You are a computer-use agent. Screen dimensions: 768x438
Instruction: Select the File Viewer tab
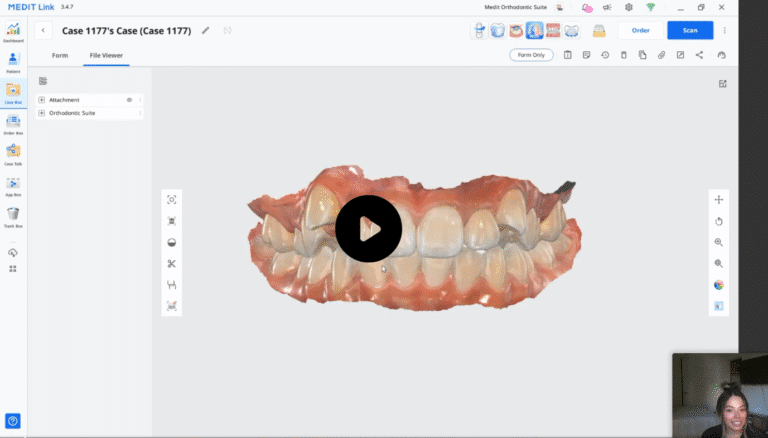tap(105, 55)
